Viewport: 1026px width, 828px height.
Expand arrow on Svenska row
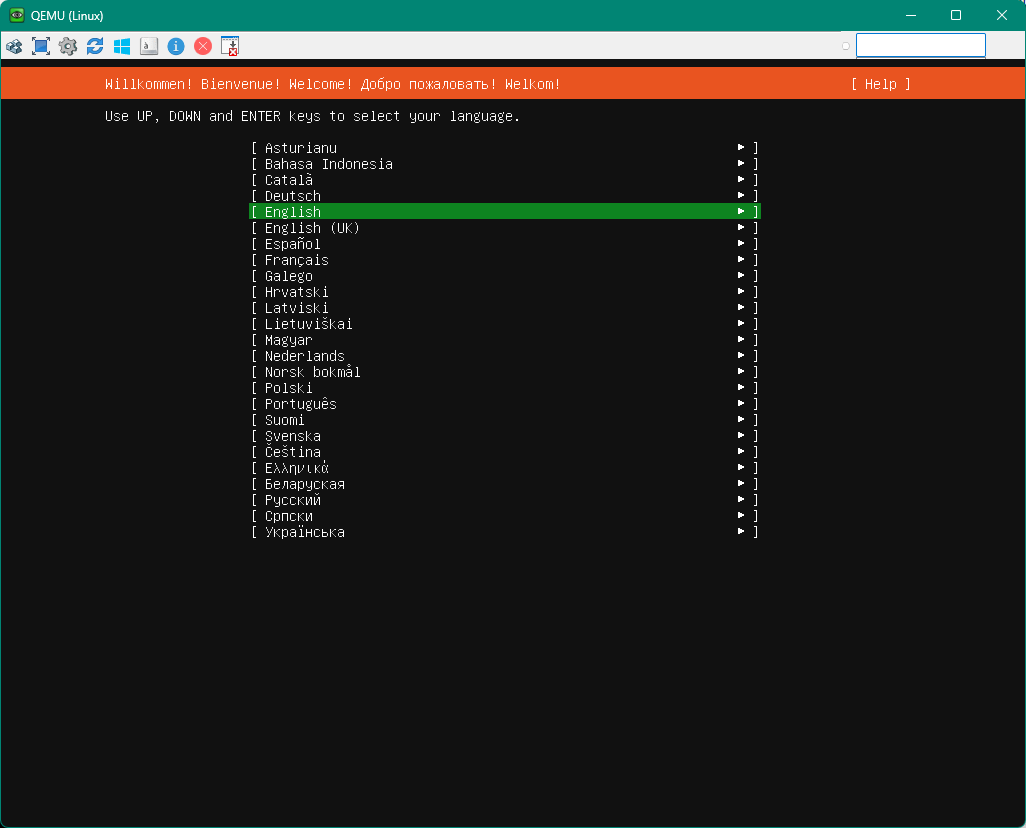[741, 435]
